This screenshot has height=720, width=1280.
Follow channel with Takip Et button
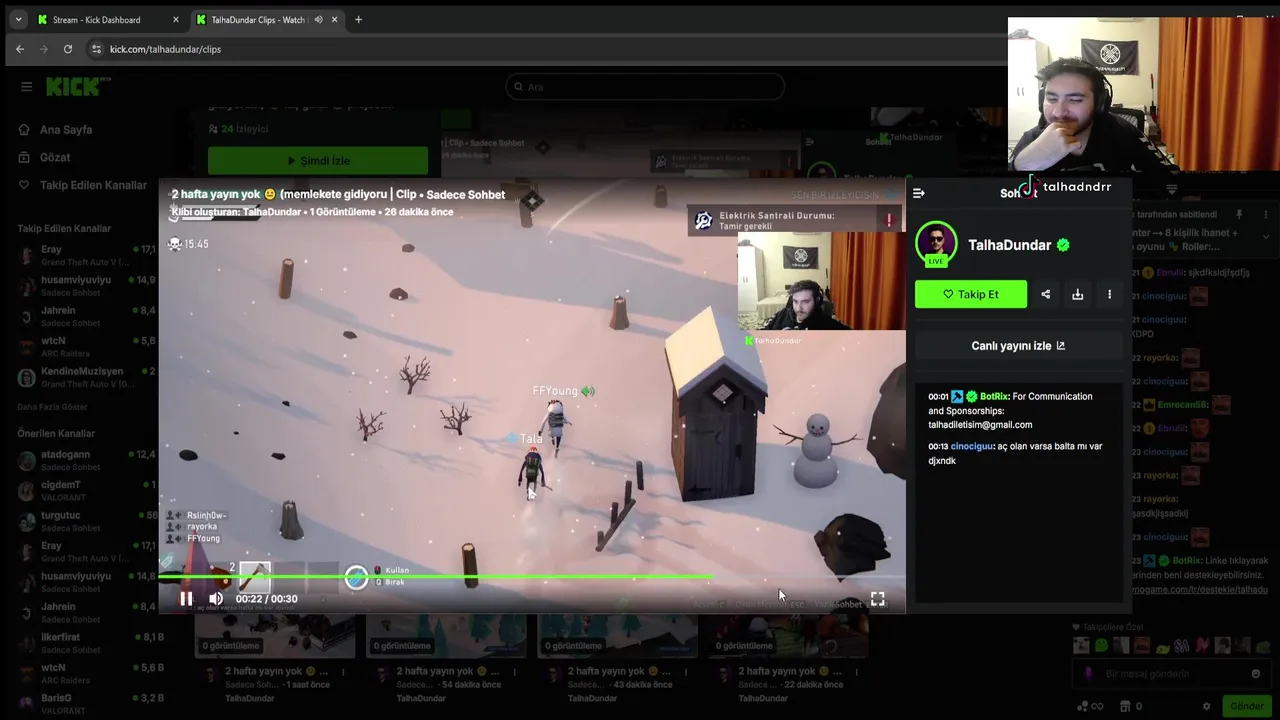(x=970, y=294)
